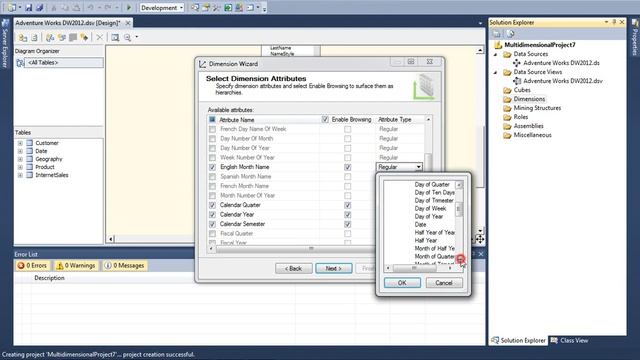Expand the Customer table node

click(20, 143)
